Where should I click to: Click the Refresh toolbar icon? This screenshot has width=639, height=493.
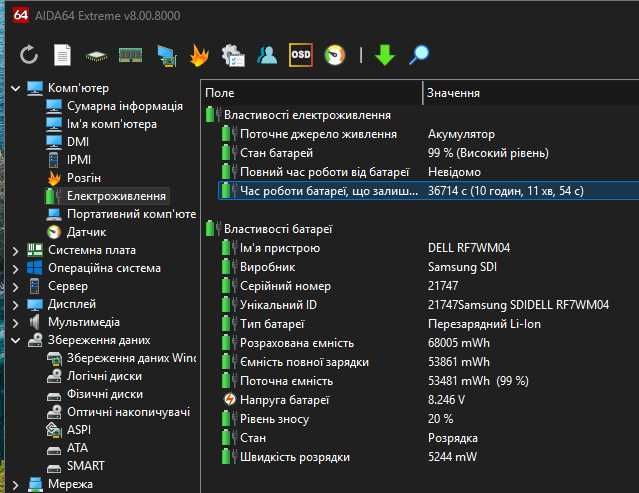click(x=29, y=55)
